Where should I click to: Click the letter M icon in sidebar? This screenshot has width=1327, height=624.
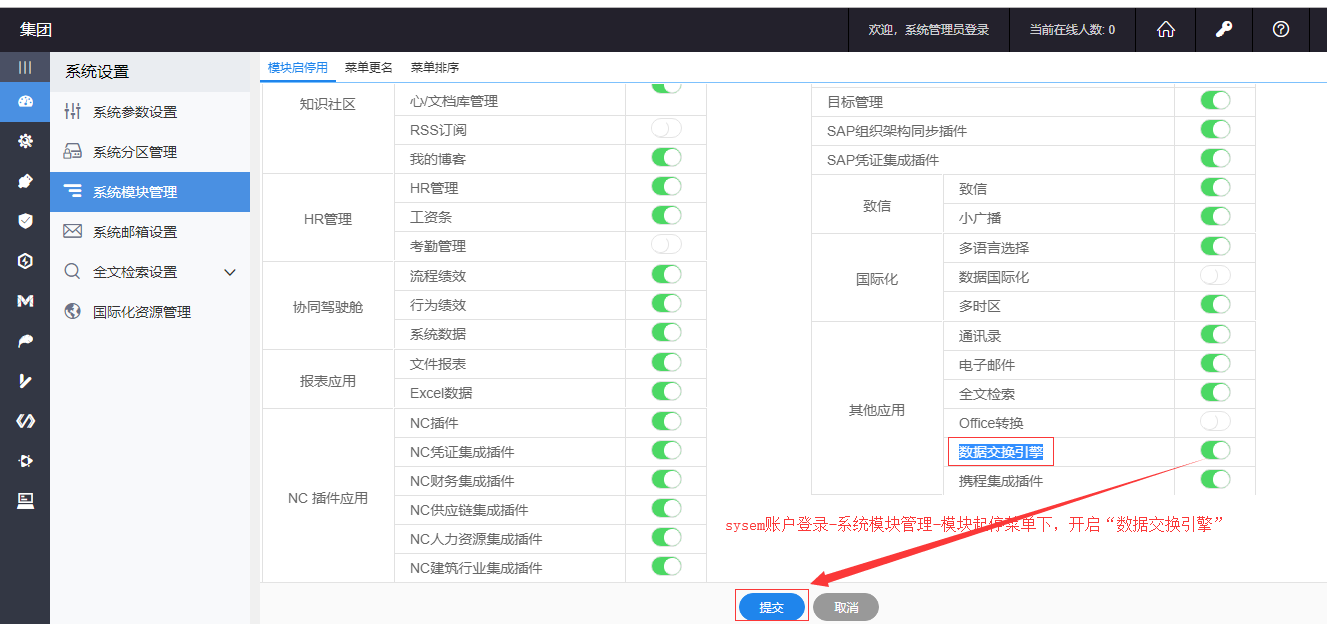click(x=25, y=301)
